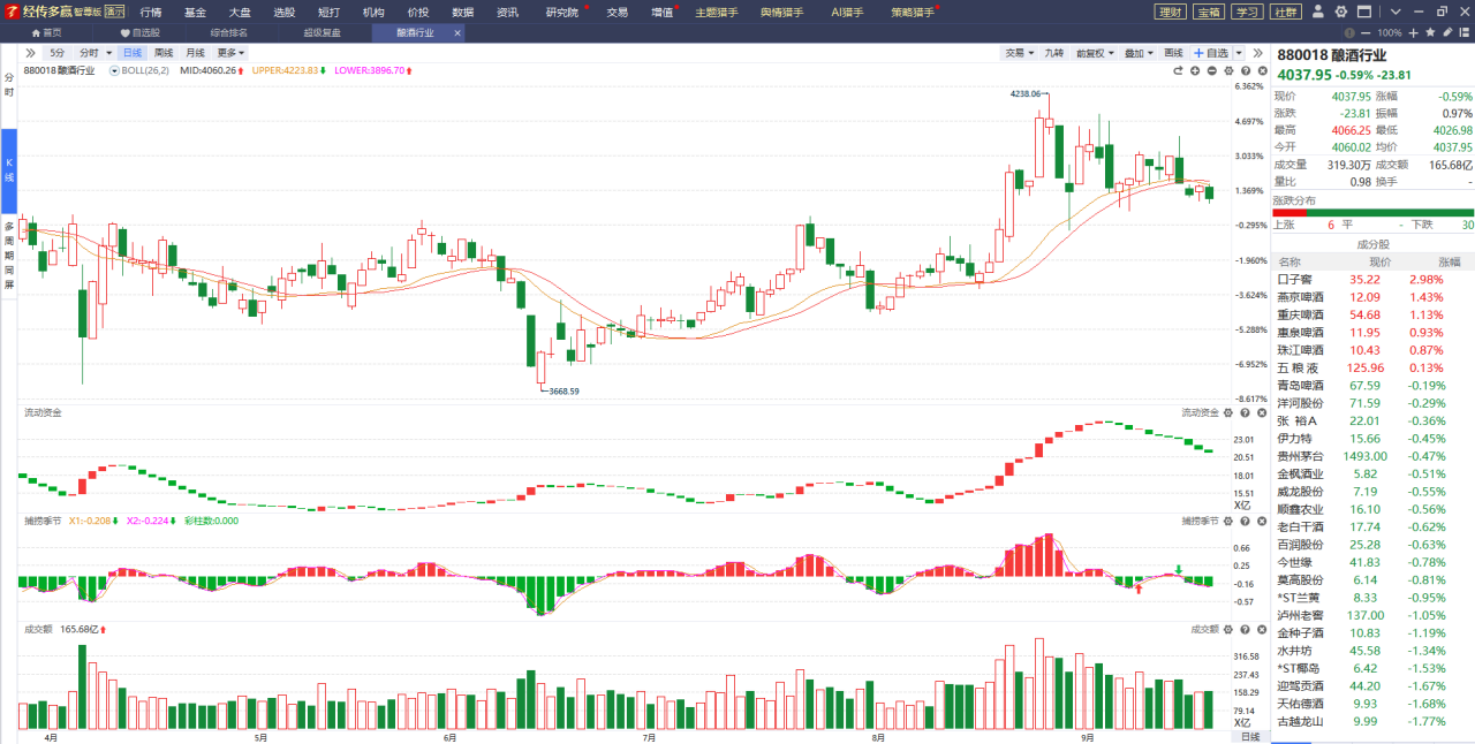This screenshot has height=745, width=1475.
Task: Close the 酿酒行业 tab
Action: click(x=458, y=33)
